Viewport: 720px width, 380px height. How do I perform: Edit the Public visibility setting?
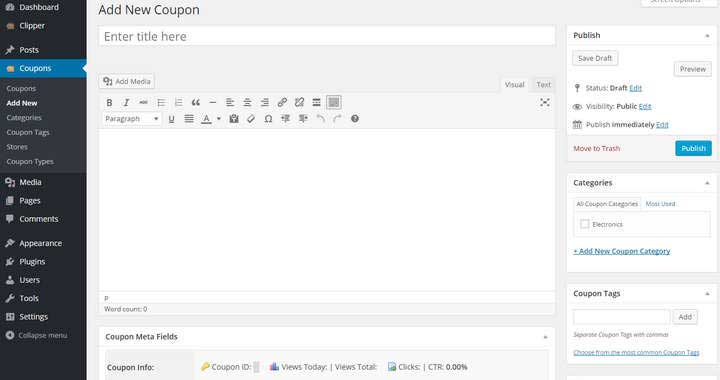(645, 106)
